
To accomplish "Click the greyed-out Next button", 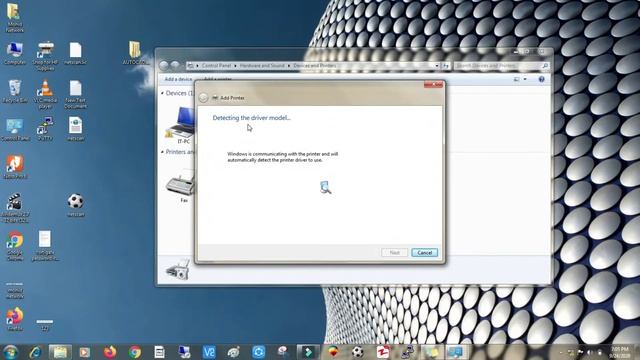I will (394, 253).
